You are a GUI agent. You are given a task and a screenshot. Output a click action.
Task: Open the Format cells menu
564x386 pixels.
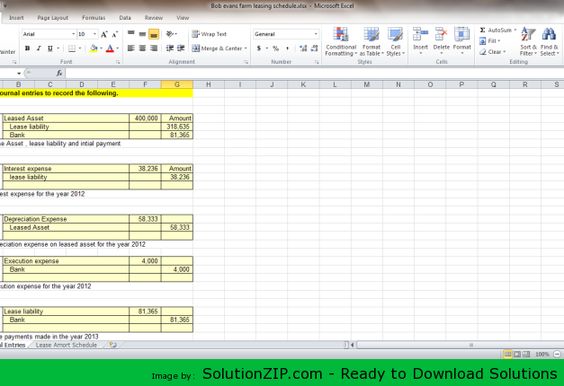[462, 40]
